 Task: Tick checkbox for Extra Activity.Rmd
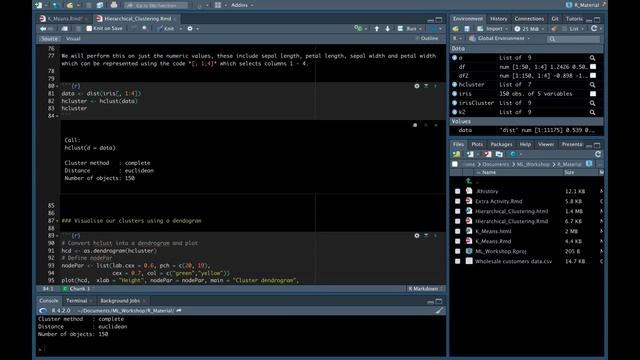pyautogui.click(x=458, y=201)
